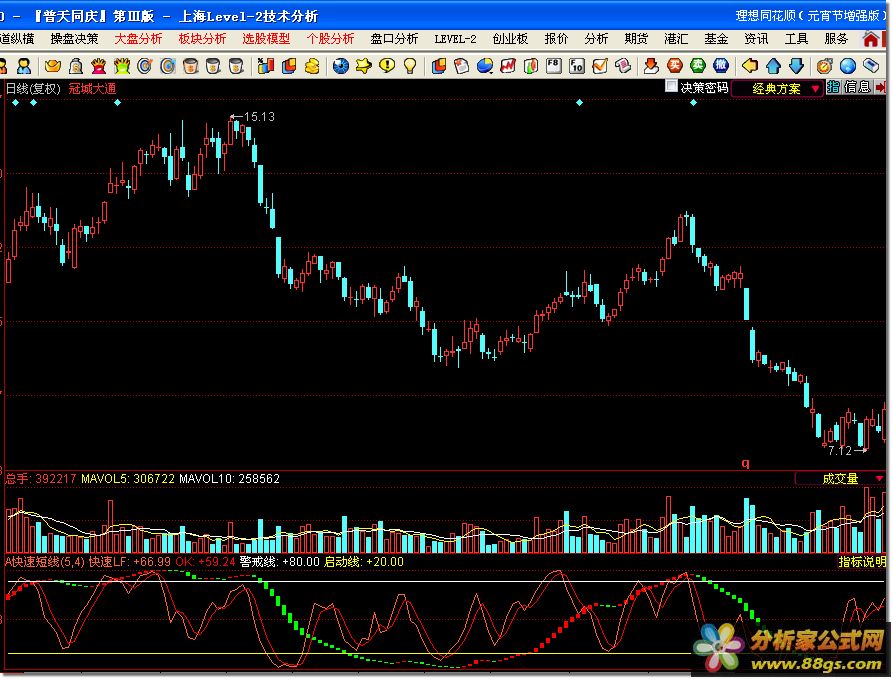Screen dimensions: 893x679
Task: Click the red q marker on chart
Action: tap(745, 464)
